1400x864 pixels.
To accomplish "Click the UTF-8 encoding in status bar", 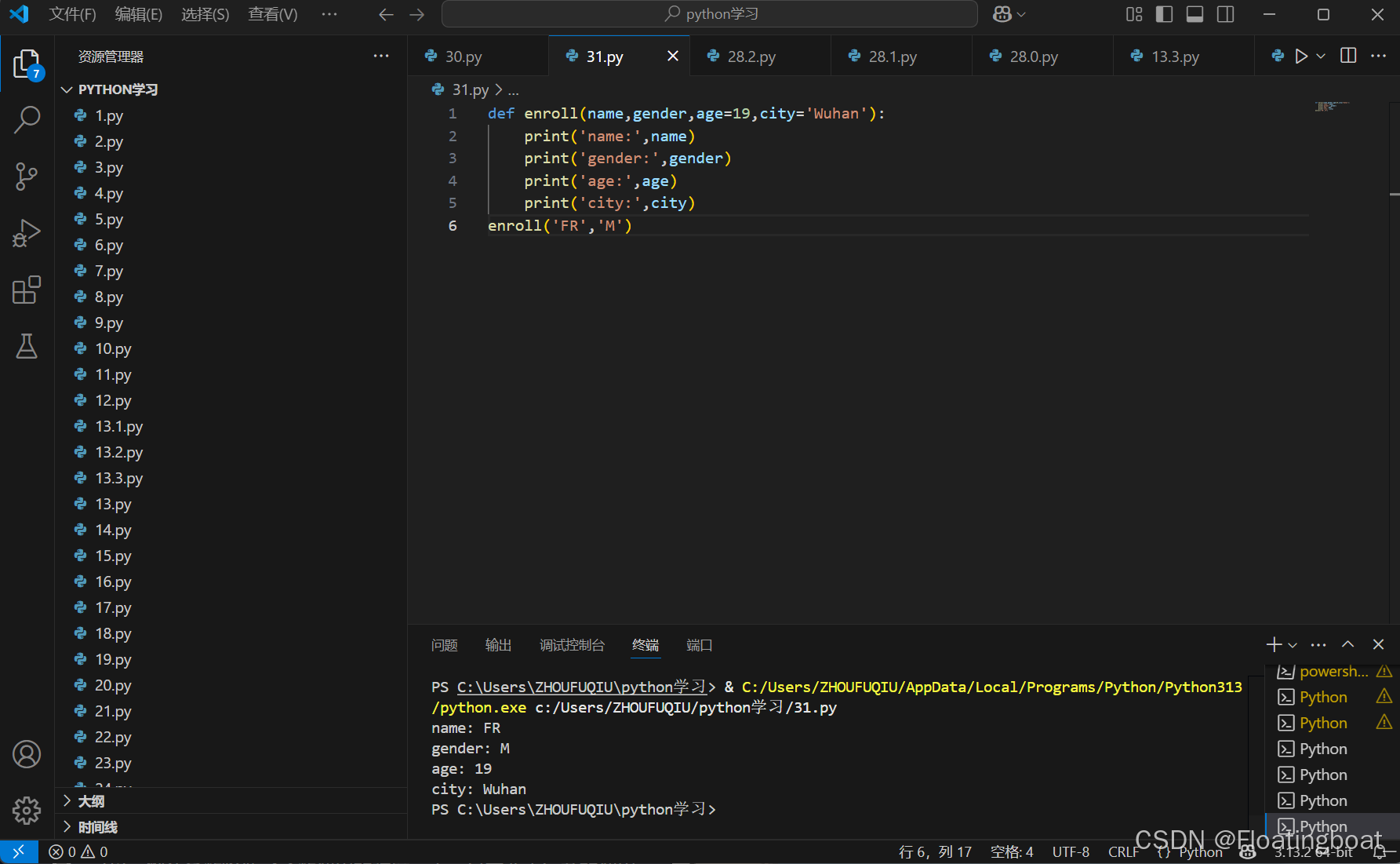I will pos(1071,851).
